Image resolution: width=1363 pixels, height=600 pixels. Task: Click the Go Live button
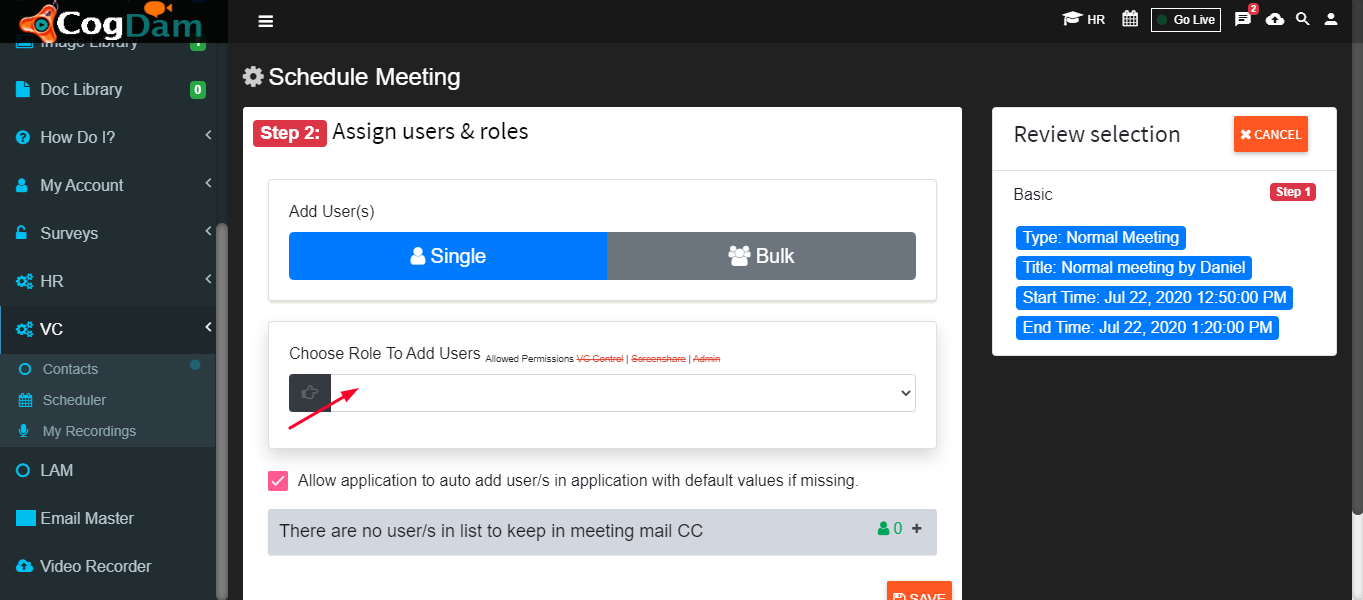coord(1186,20)
